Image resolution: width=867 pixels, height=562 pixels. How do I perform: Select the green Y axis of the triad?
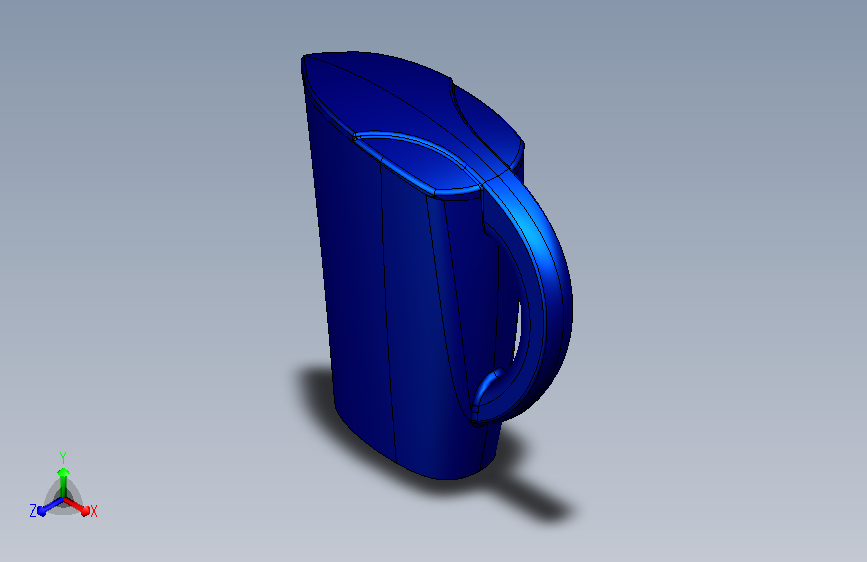tap(63, 481)
